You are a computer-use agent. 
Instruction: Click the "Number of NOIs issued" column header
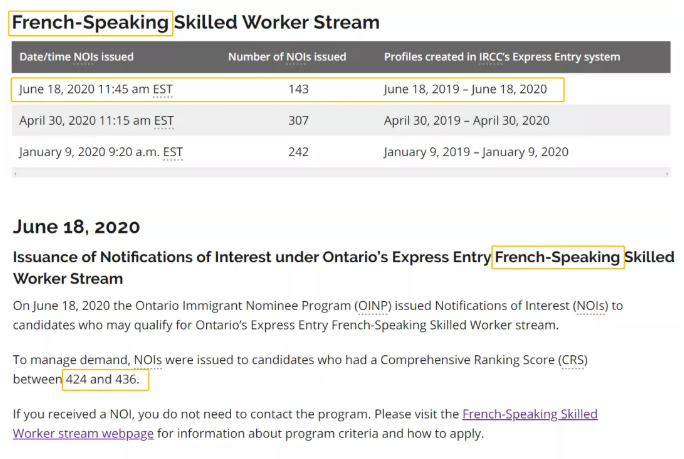tap(287, 57)
